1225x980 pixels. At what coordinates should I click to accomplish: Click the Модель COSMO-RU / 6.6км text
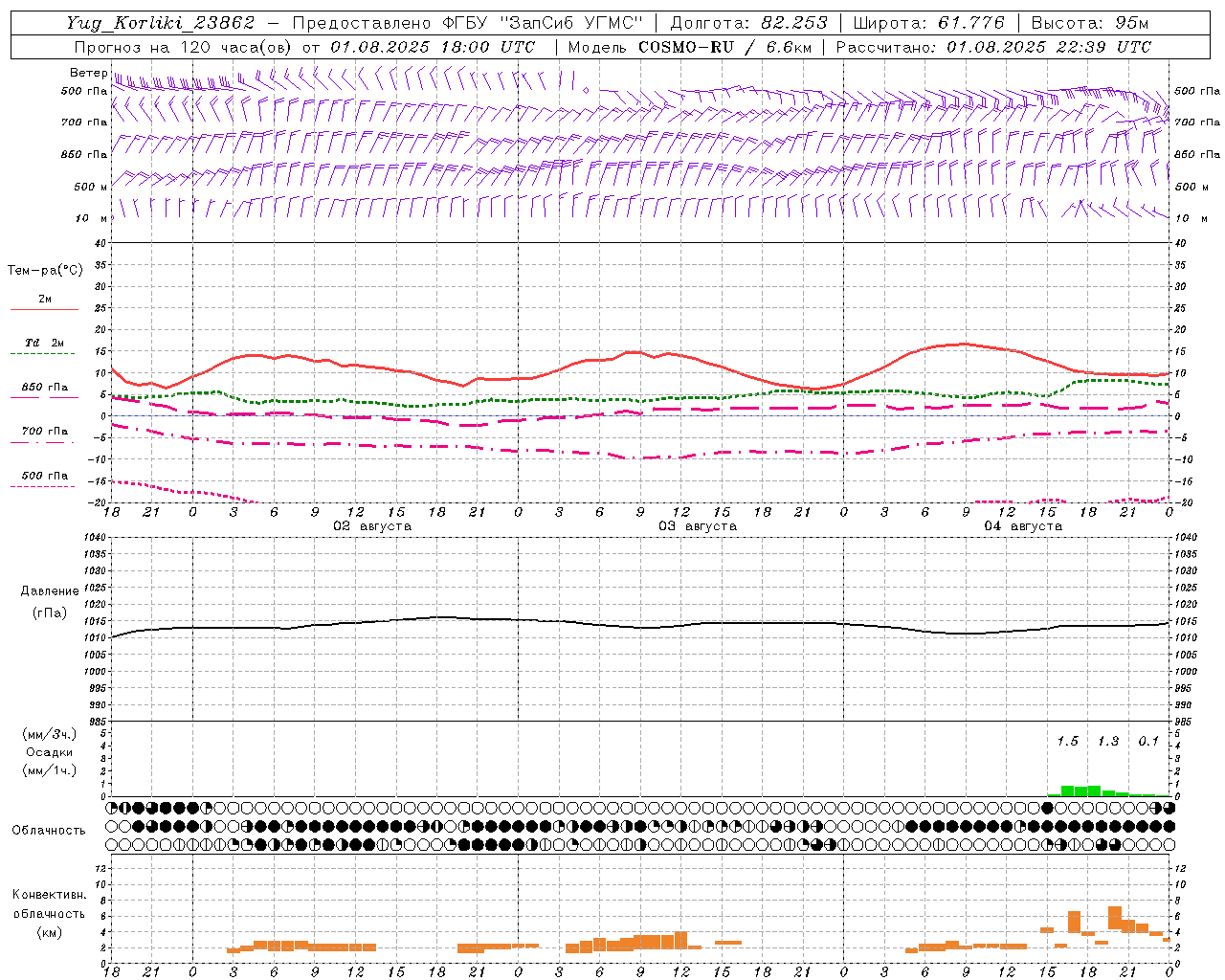(x=690, y=47)
